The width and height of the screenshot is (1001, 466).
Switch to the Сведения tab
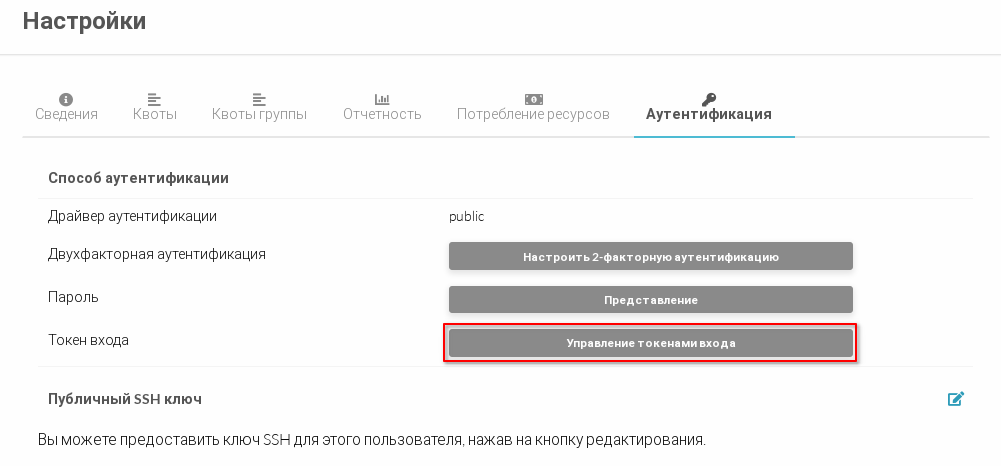tap(66, 114)
